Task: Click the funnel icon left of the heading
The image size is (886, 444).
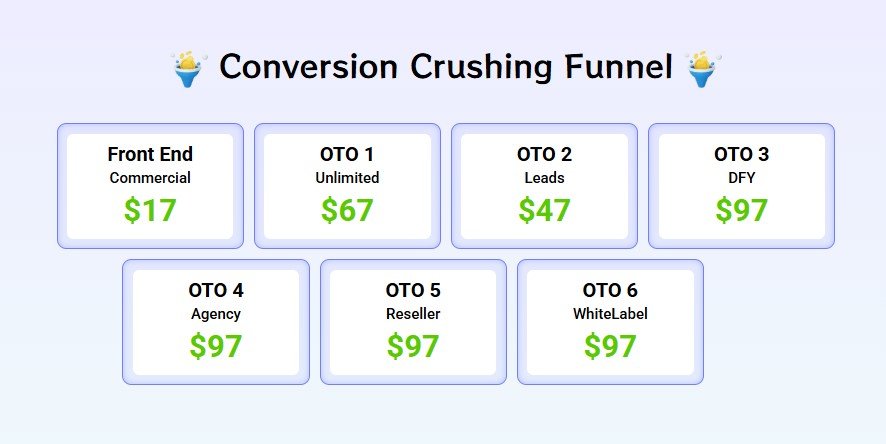Action: click(187, 68)
